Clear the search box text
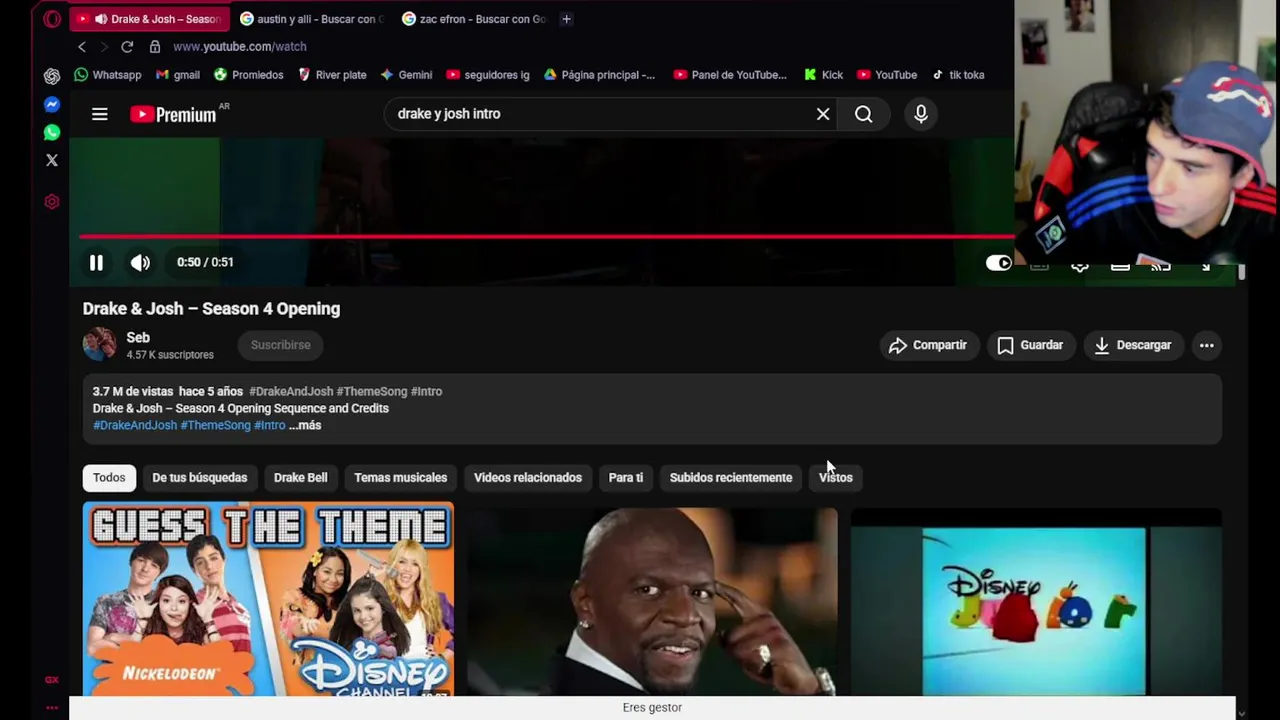Viewport: 1280px width, 720px height. point(823,114)
